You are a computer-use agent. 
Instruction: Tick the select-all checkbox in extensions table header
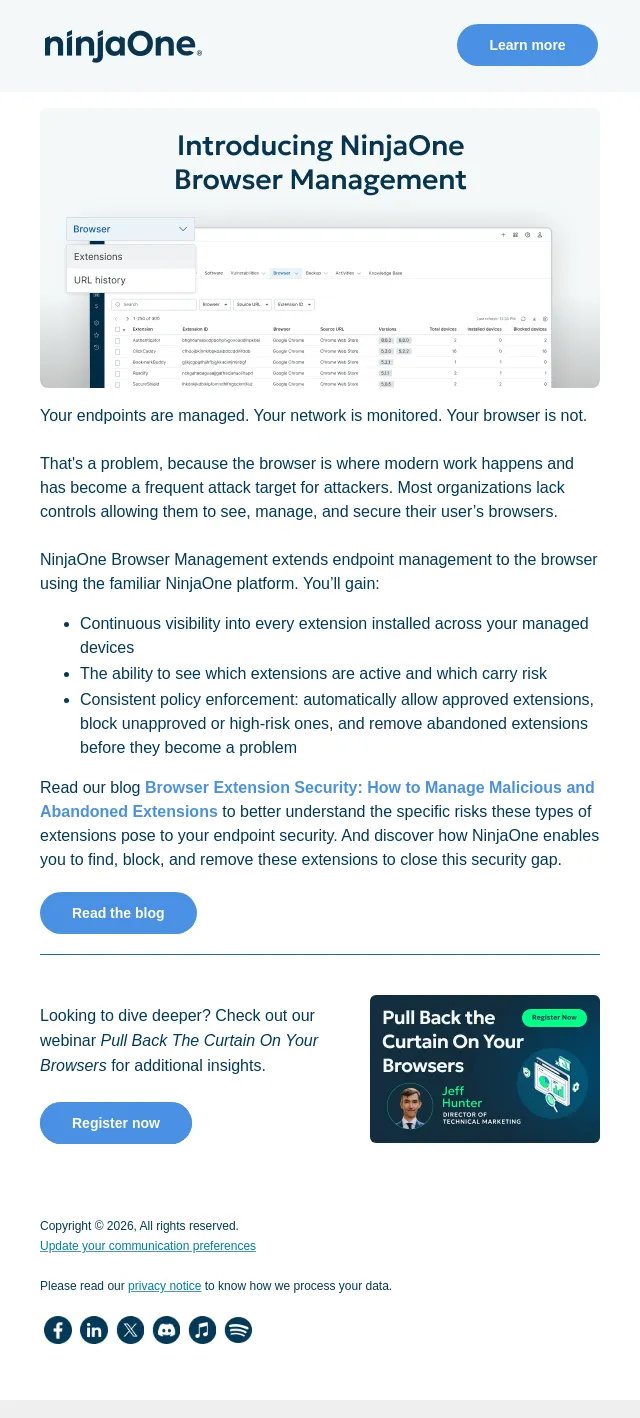click(x=117, y=328)
